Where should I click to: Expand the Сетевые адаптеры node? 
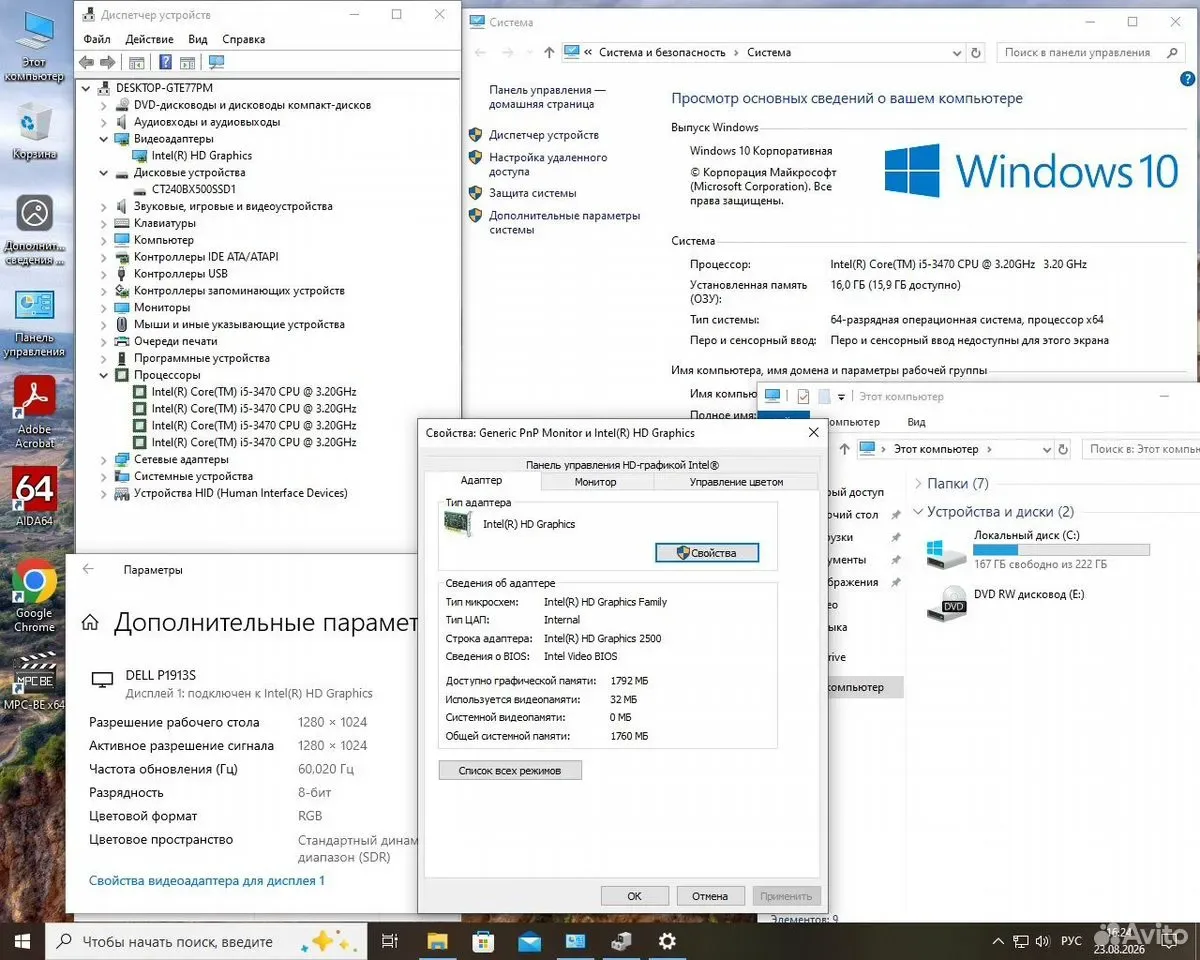pos(104,459)
